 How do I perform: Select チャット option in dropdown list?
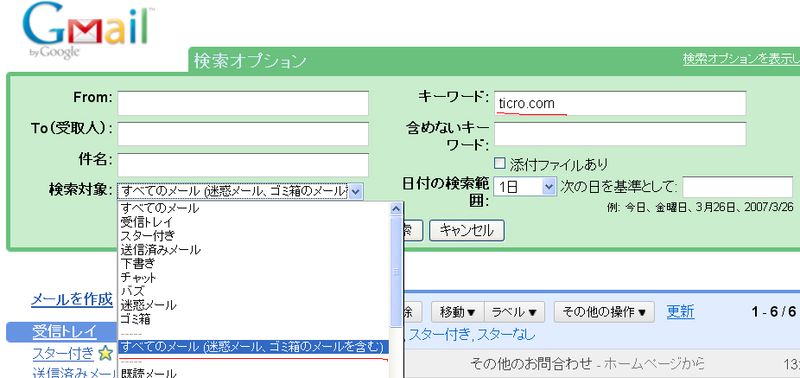pos(254,278)
